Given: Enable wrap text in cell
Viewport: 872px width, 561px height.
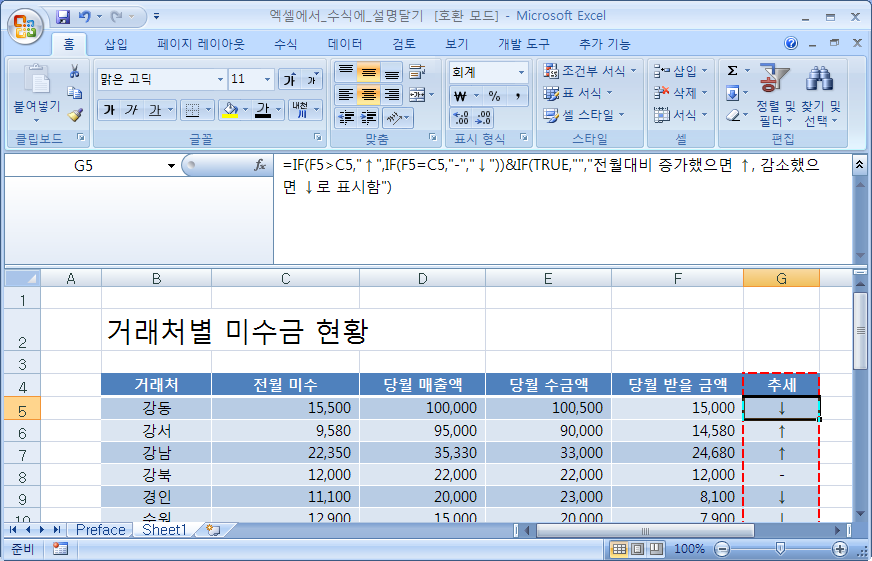Looking at the screenshot, I should 417,71.
